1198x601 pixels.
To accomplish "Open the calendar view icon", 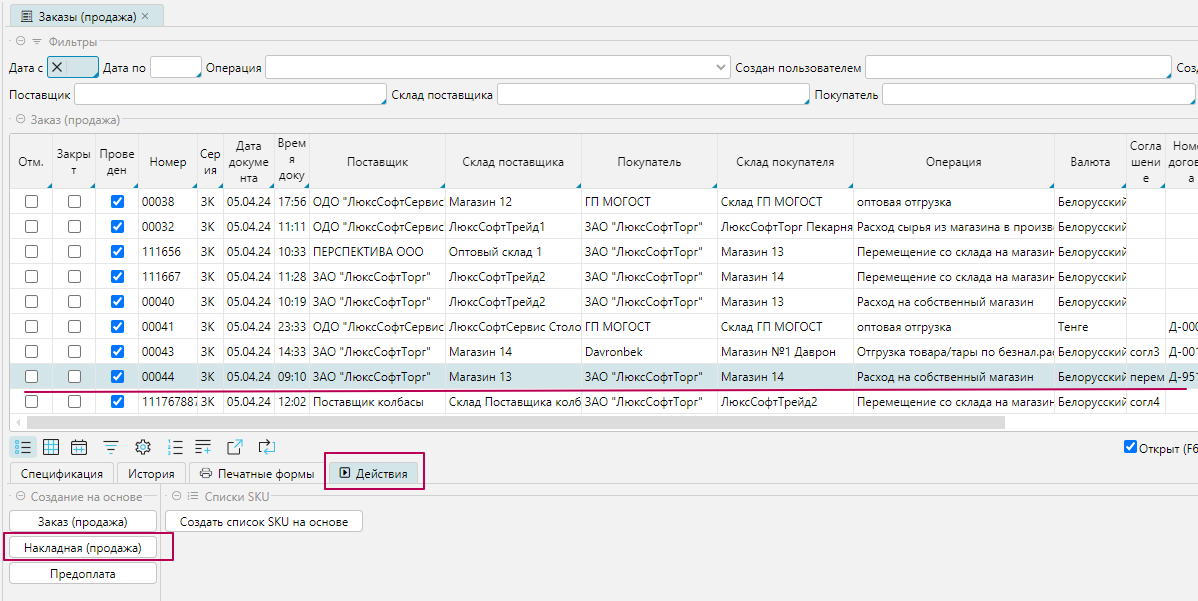I will 79,447.
